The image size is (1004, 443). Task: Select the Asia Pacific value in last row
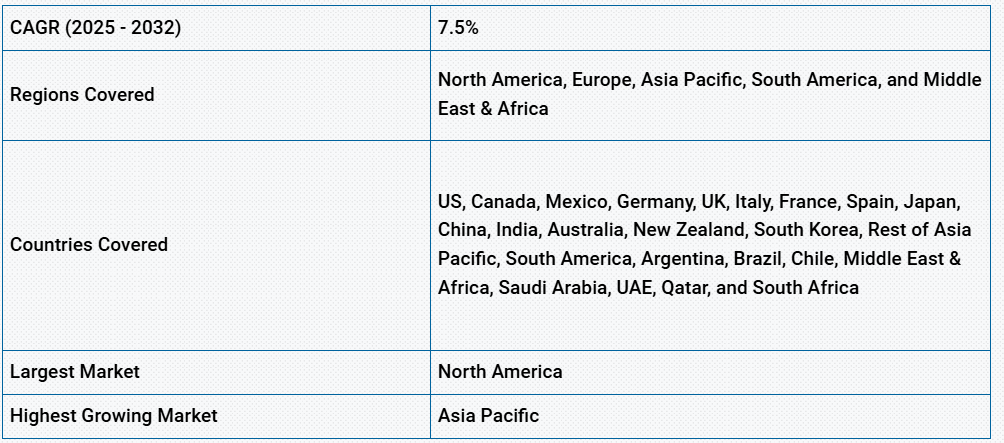tap(489, 415)
